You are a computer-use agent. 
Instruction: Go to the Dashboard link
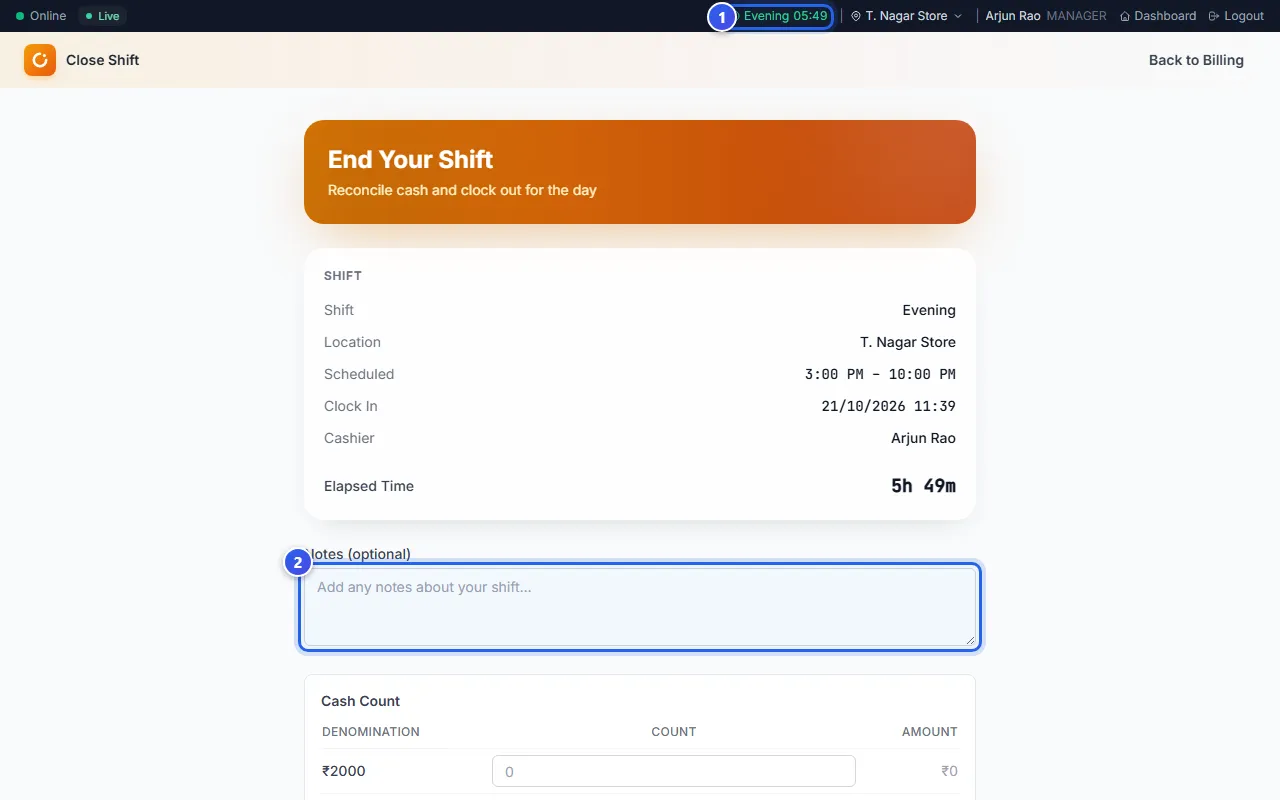tap(1158, 16)
